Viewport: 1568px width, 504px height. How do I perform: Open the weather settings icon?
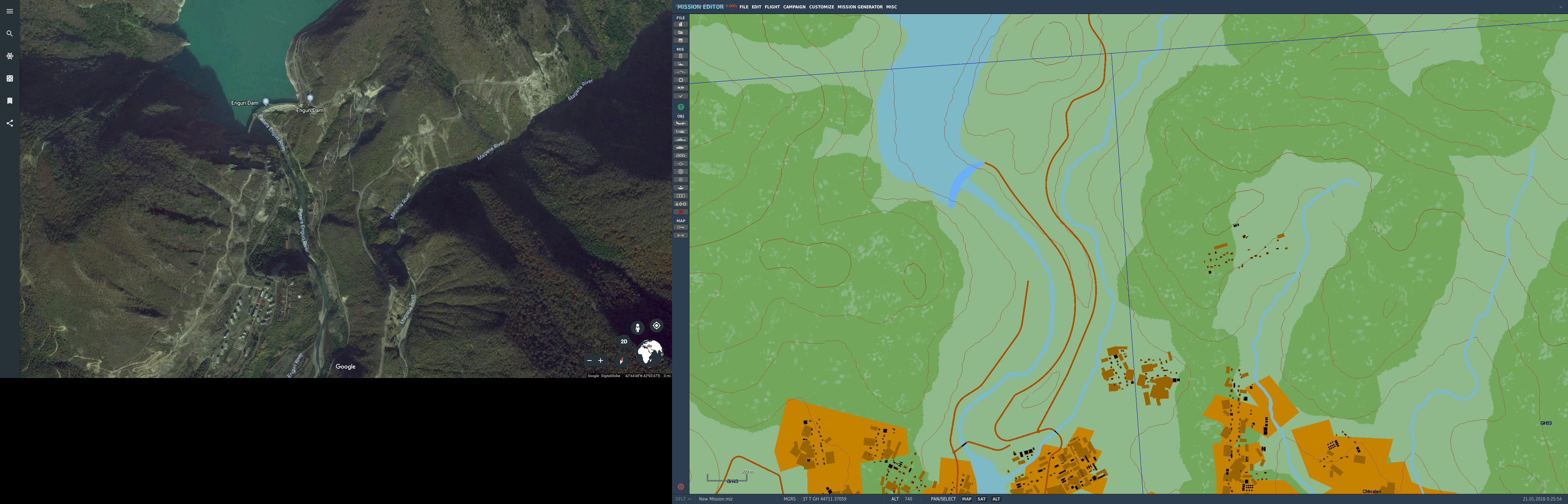tap(680, 64)
